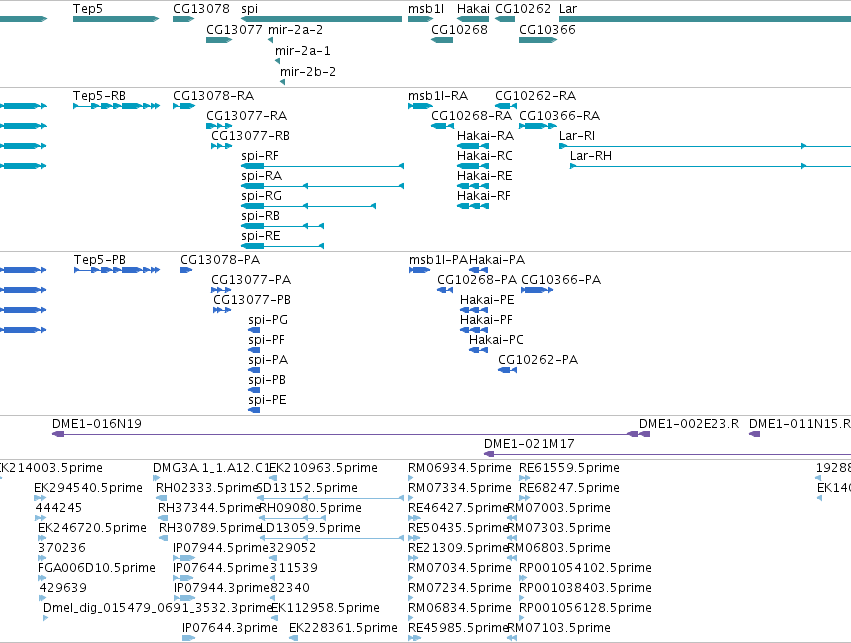The height and width of the screenshot is (643, 851).
Task: Click the RE61559.5prime EST label
Action: [569, 468]
